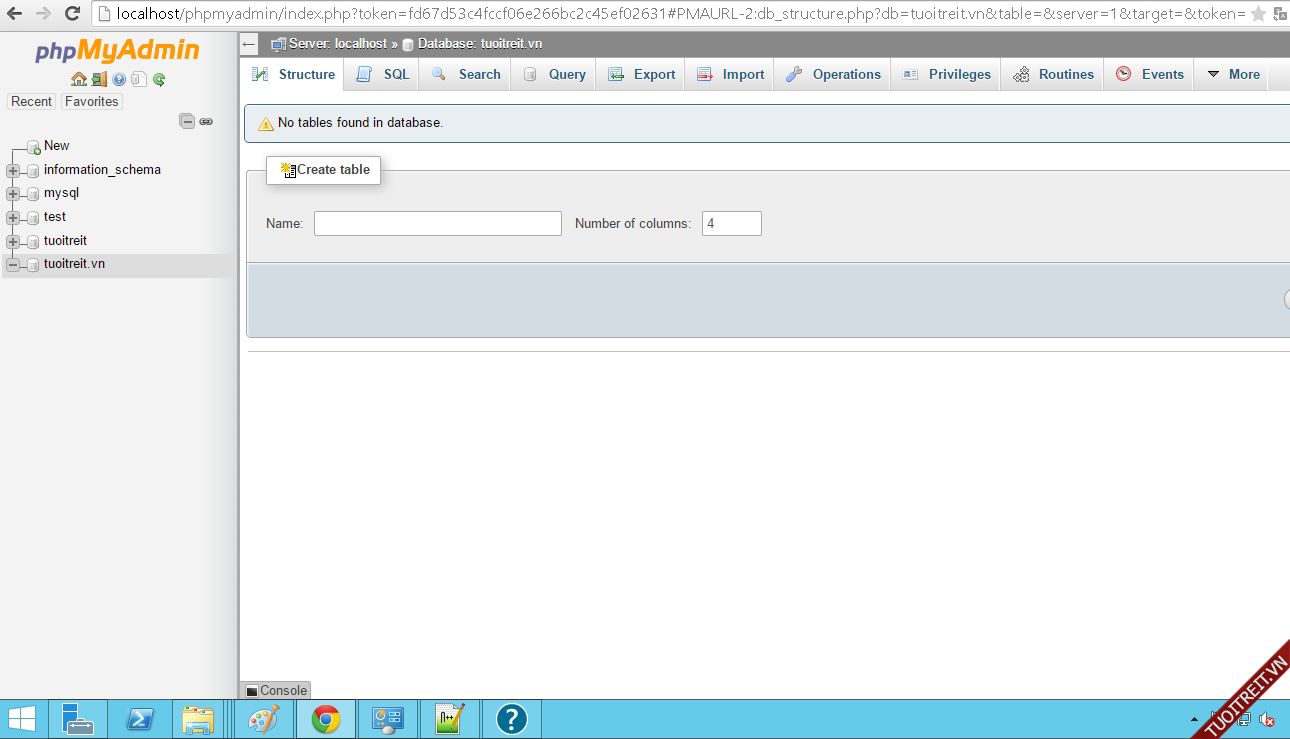Toggle the link with main panel icon
This screenshot has height=739, width=1290.
pyautogui.click(x=206, y=121)
